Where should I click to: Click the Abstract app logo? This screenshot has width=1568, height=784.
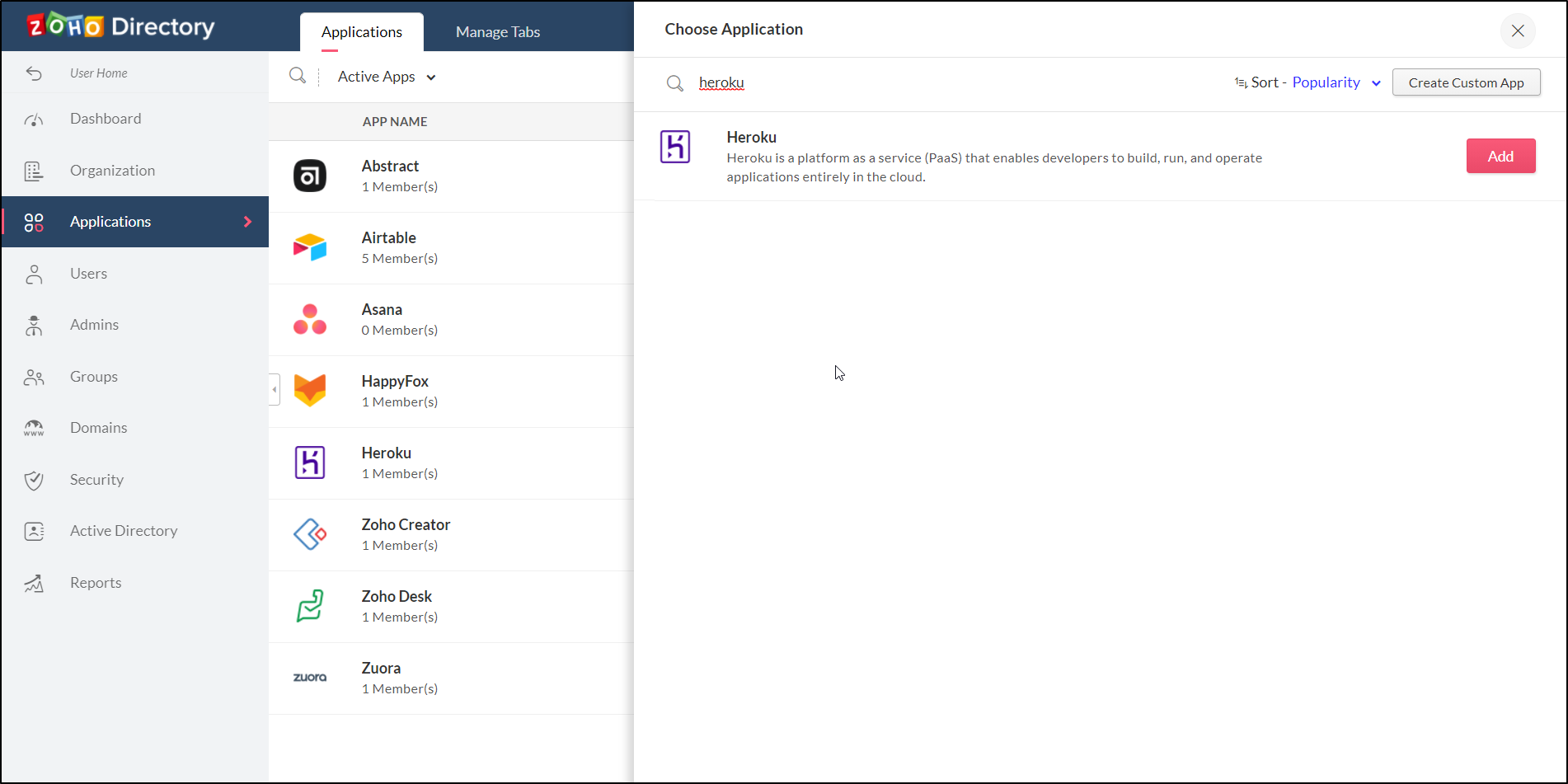coord(310,176)
